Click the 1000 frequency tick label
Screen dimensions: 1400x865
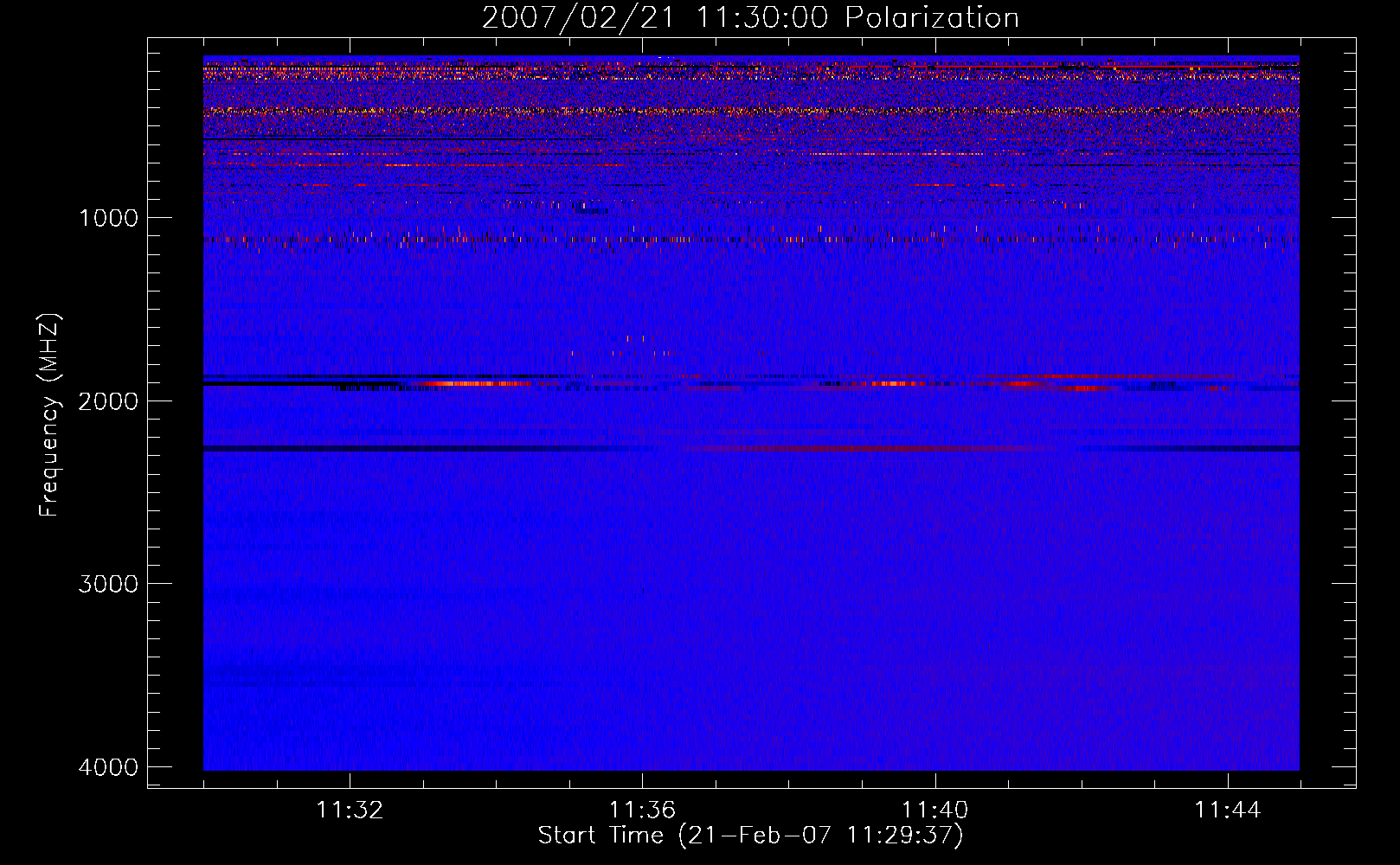(x=108, y=217)
